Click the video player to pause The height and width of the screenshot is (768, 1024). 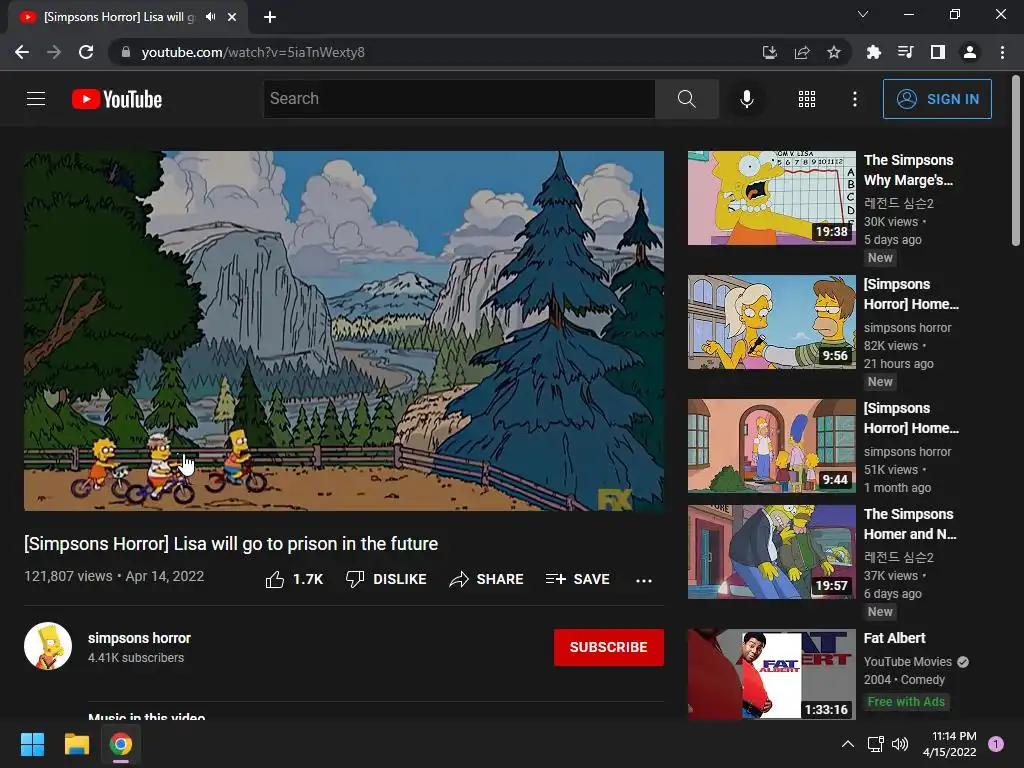pos(344,330)
